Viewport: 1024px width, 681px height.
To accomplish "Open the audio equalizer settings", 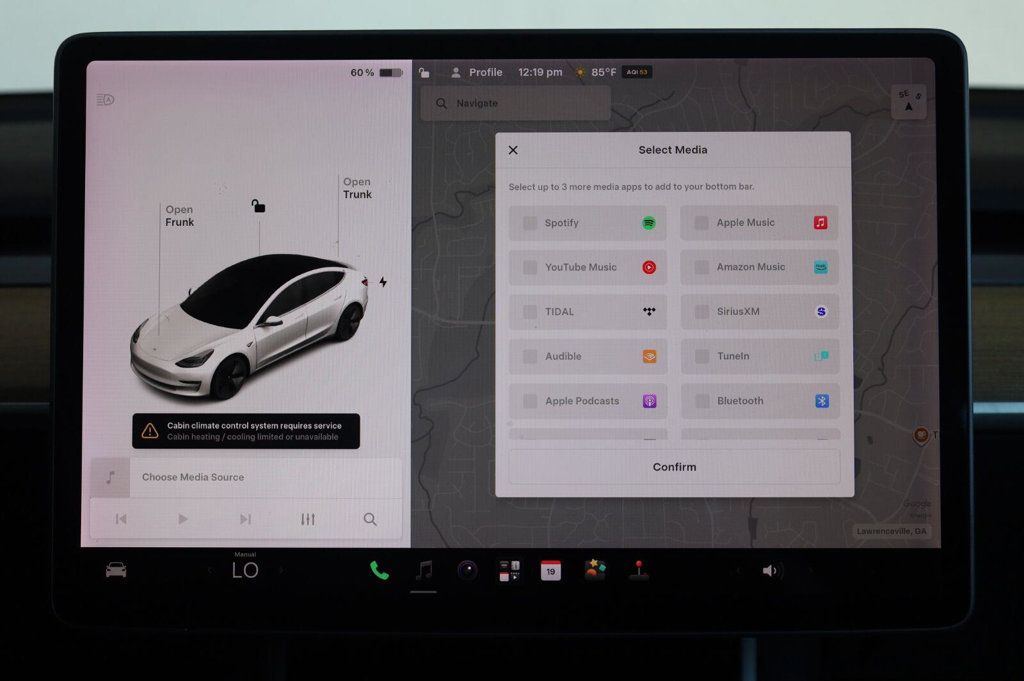I will point(308,519).
